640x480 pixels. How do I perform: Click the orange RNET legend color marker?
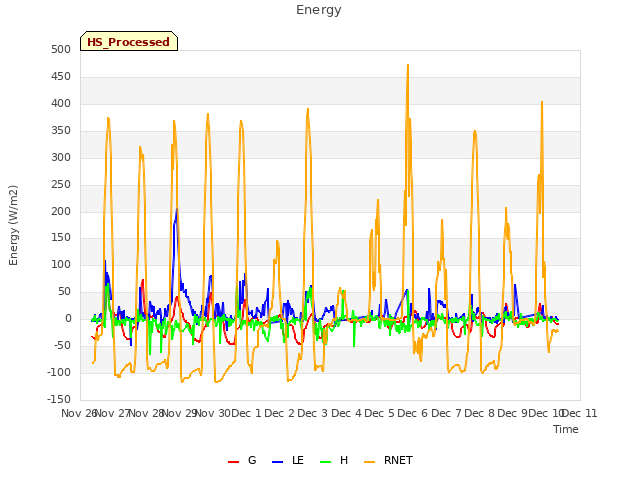[369, 462]
